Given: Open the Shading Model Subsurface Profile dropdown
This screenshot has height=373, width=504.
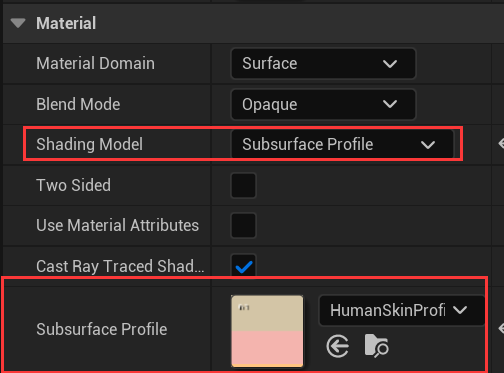Looking at the screenshot, I should click(x=342, y=144).
